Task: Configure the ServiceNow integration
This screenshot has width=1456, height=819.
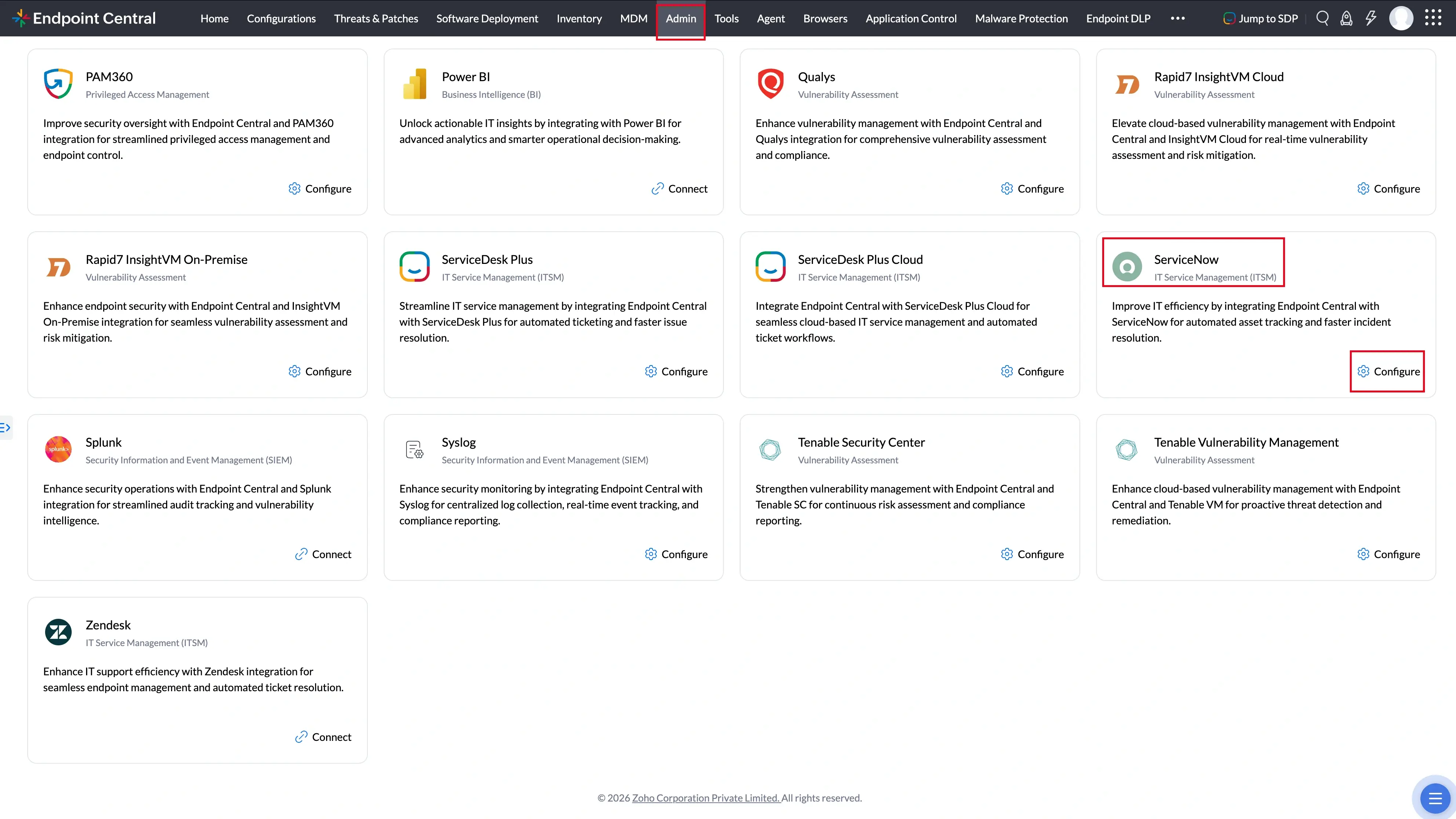Action: point(1388,371)
